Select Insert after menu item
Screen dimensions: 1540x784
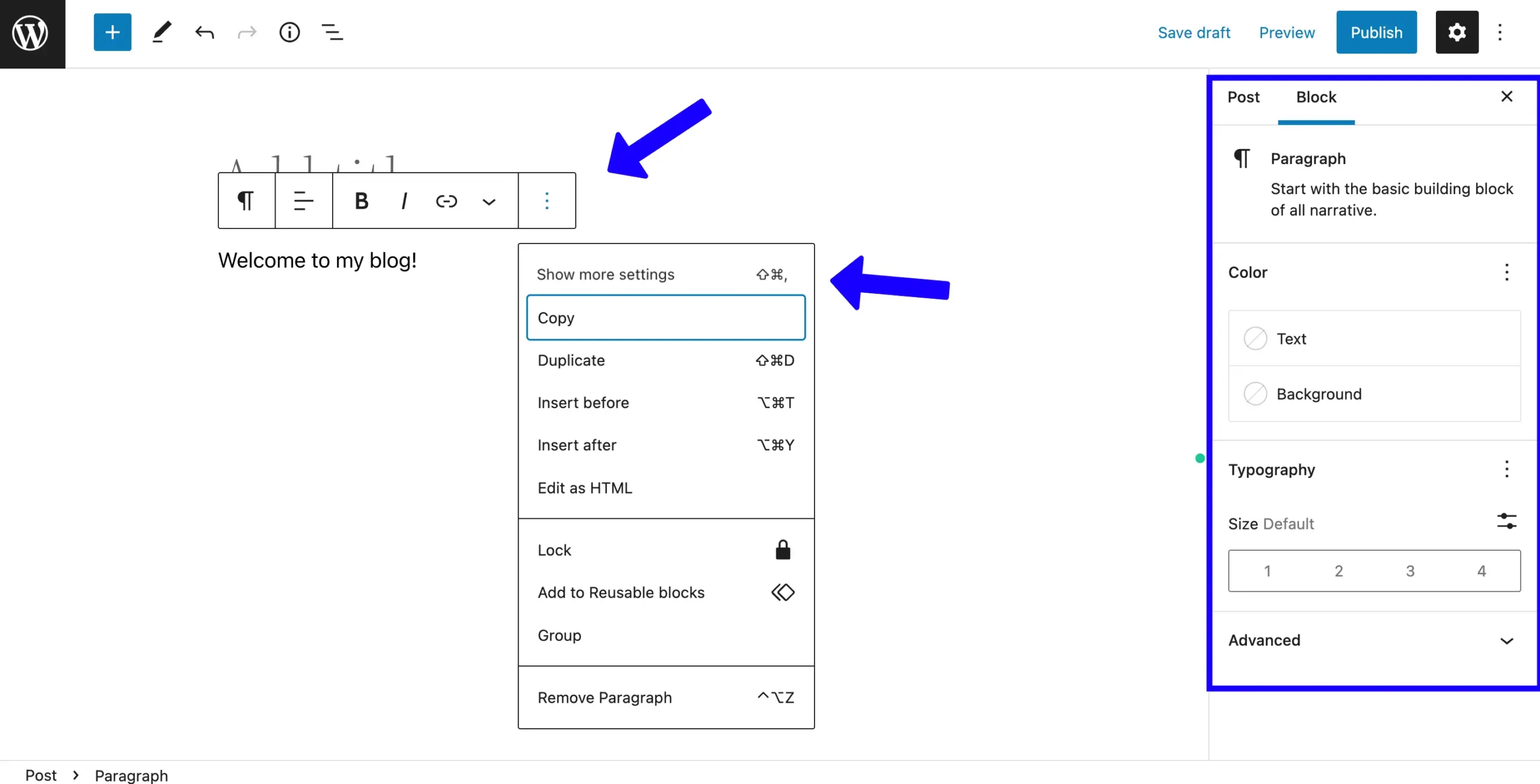666,445
